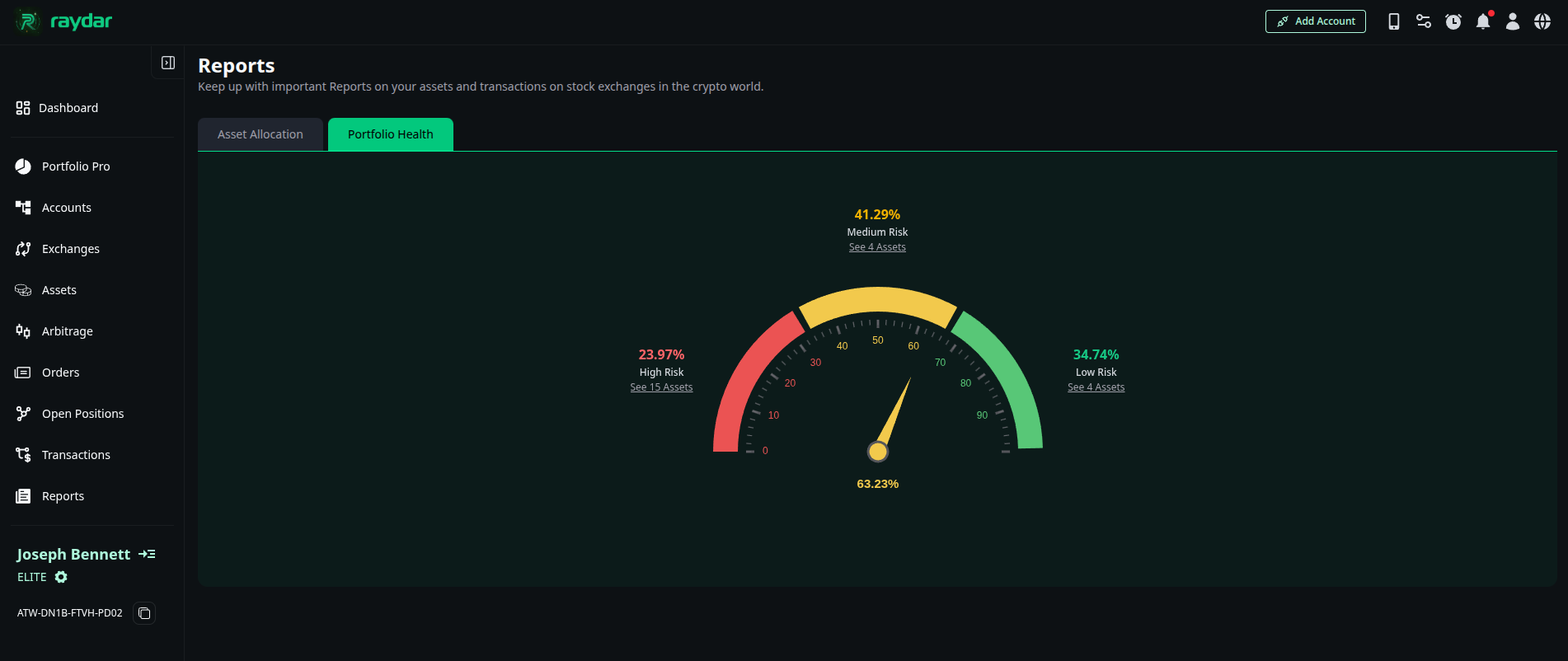Click the 41.29% Medium Risk value
Viewport: 1568px width, 661px height.
pos(877,214)
